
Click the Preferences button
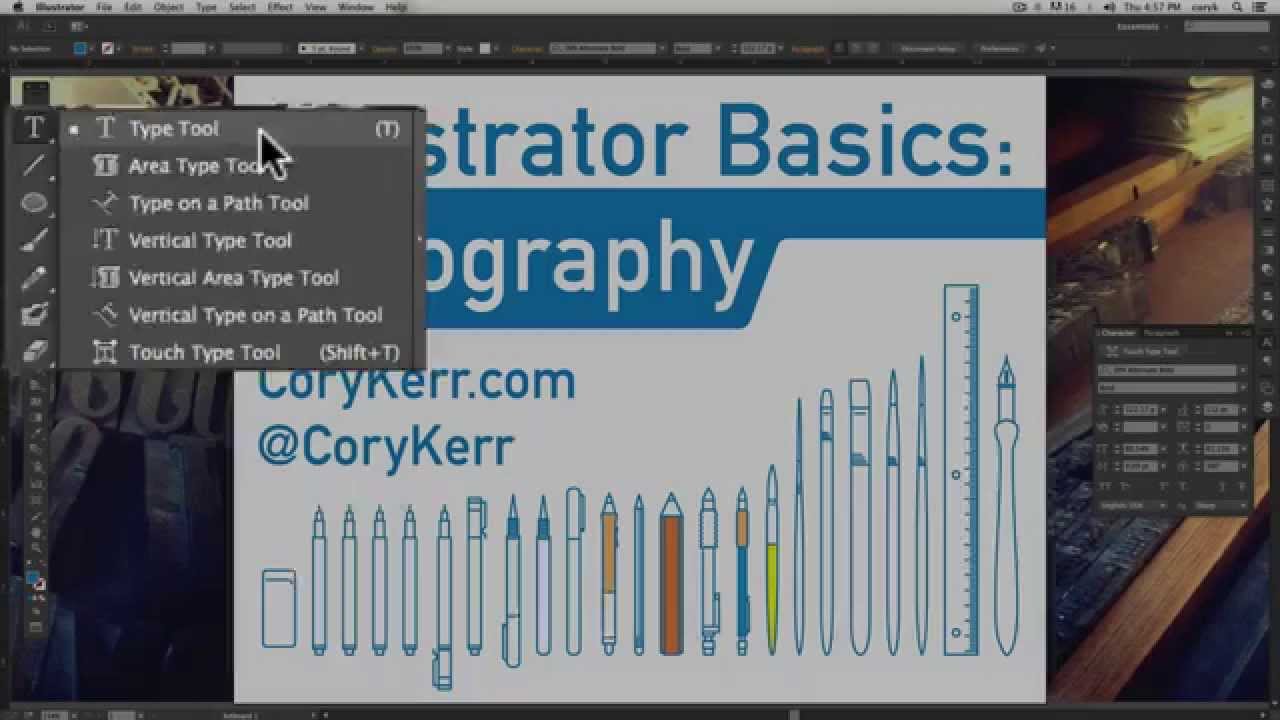998,48
